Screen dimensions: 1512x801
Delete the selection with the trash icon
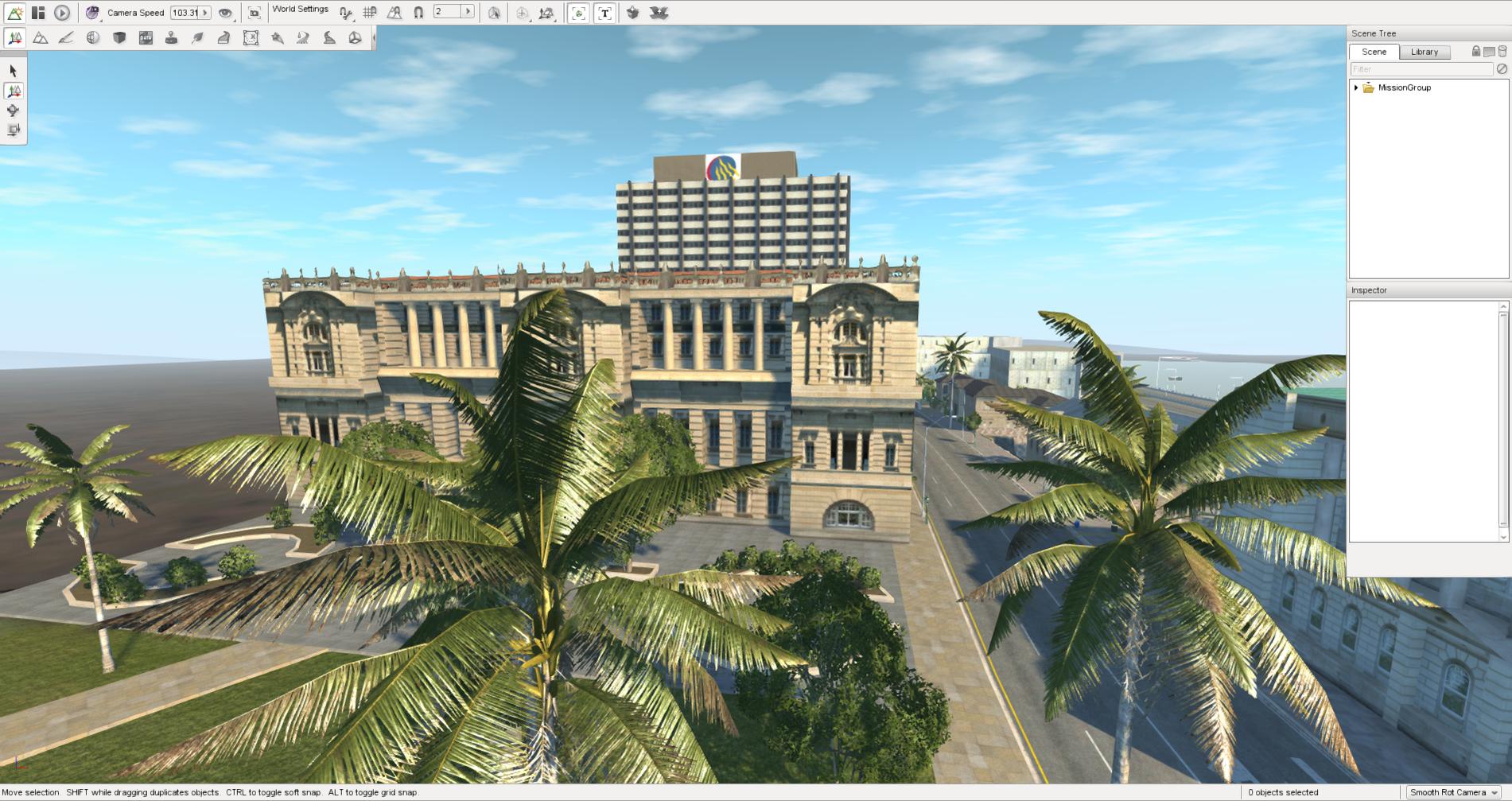click(1502, 51)
